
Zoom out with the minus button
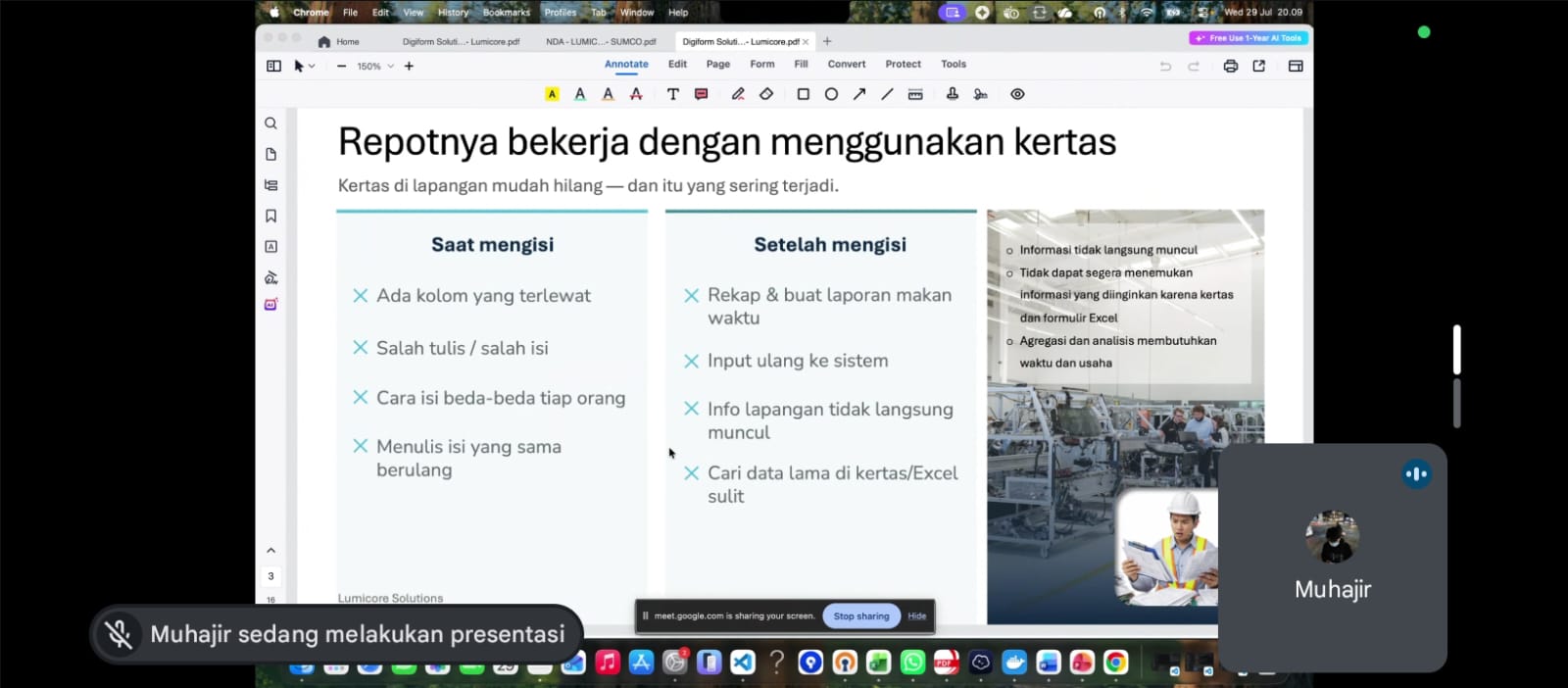click(341, 66)
